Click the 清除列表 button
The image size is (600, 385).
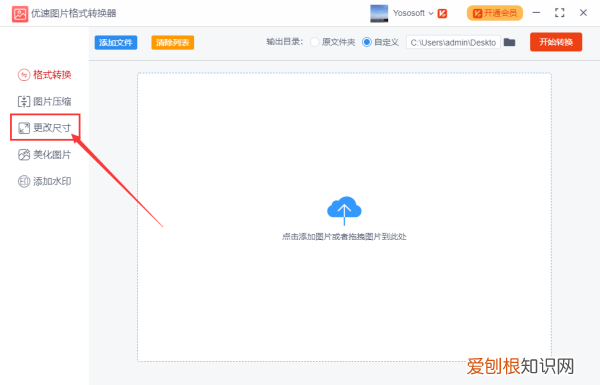[x=173, y=42]
